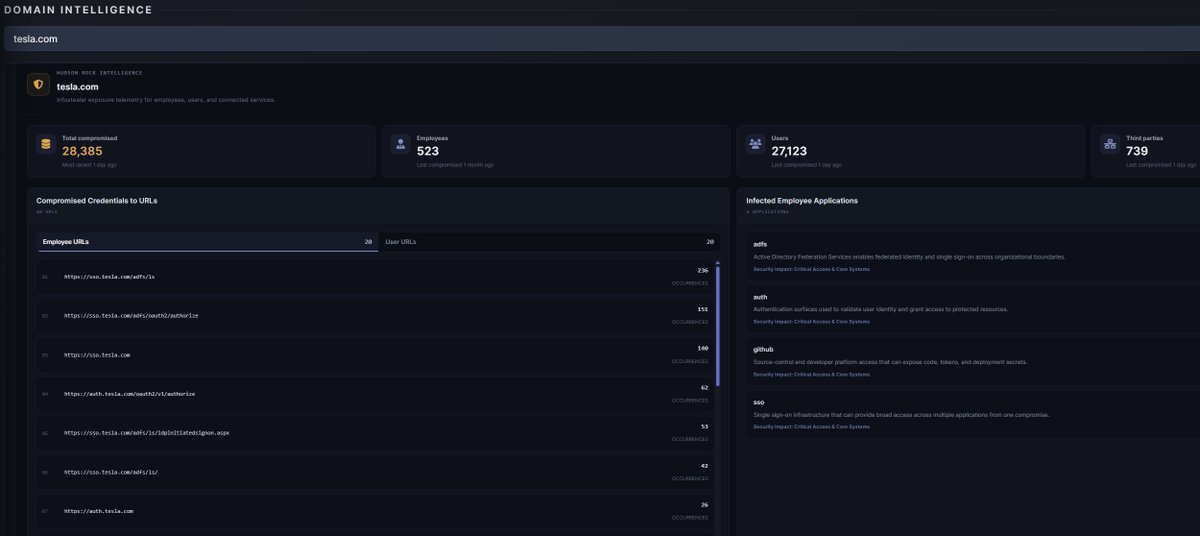This screenshot has height=536, width=1200.
Task: Select the auth.tesla.com/oauth2/v3/authorize row
Action: 375,393
